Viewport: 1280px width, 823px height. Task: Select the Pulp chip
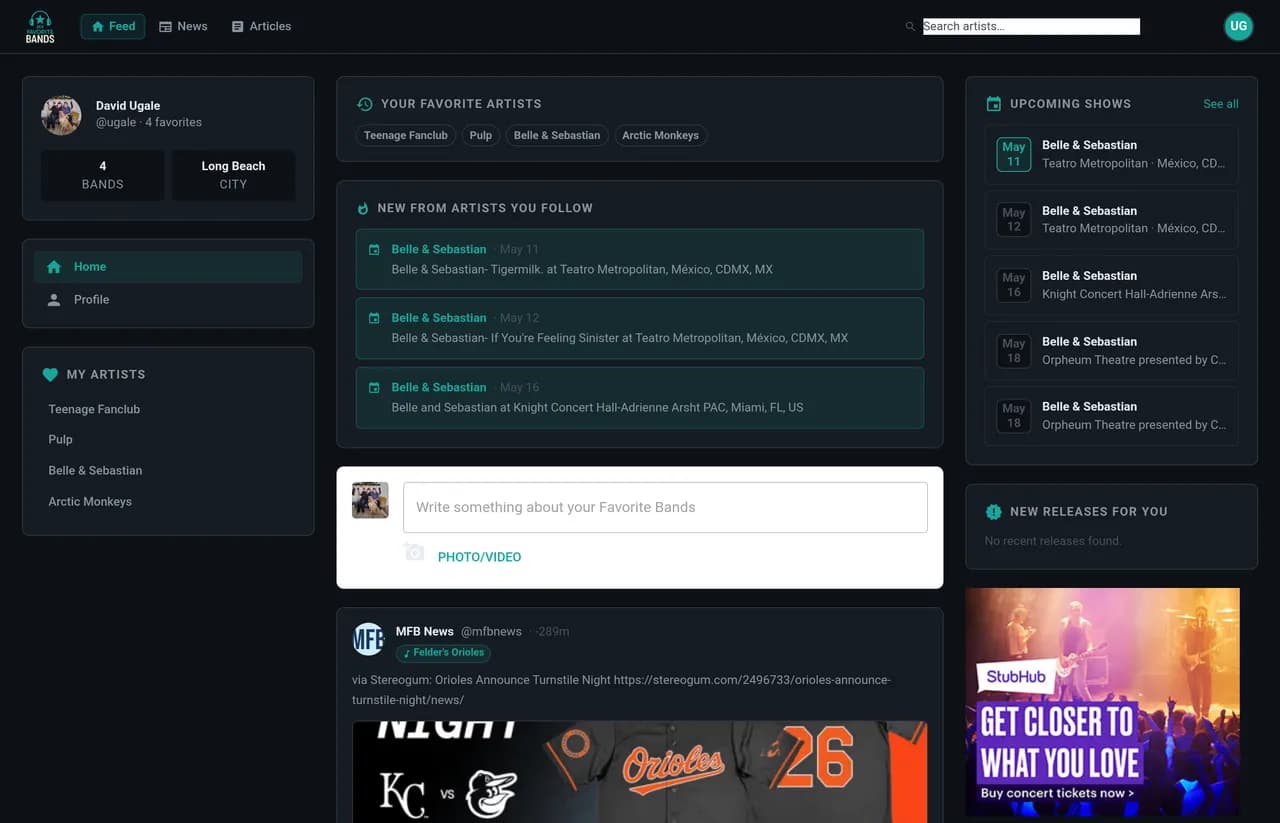point(481,135)
